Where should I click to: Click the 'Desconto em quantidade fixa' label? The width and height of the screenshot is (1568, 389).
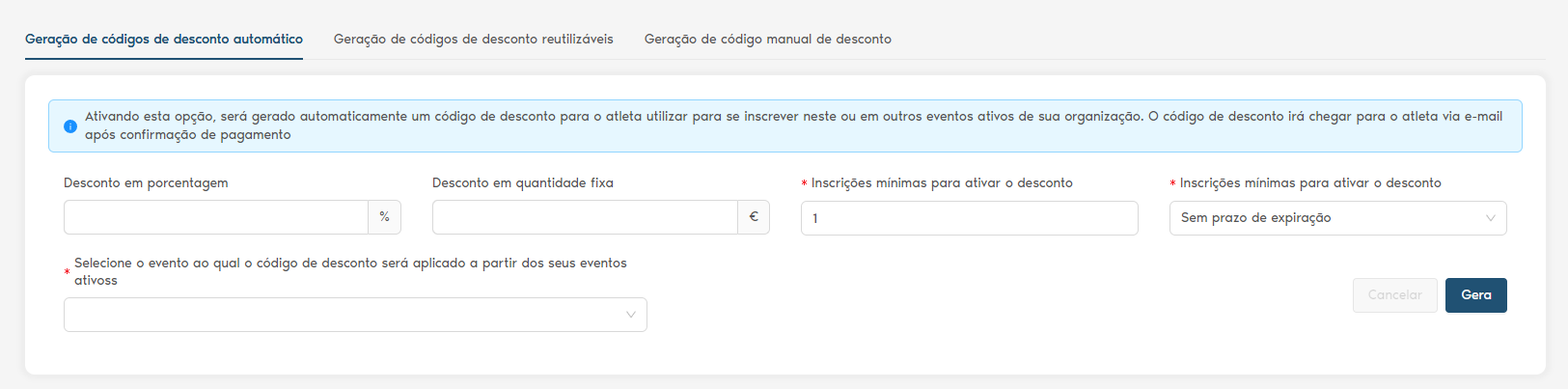pos(522,183)
